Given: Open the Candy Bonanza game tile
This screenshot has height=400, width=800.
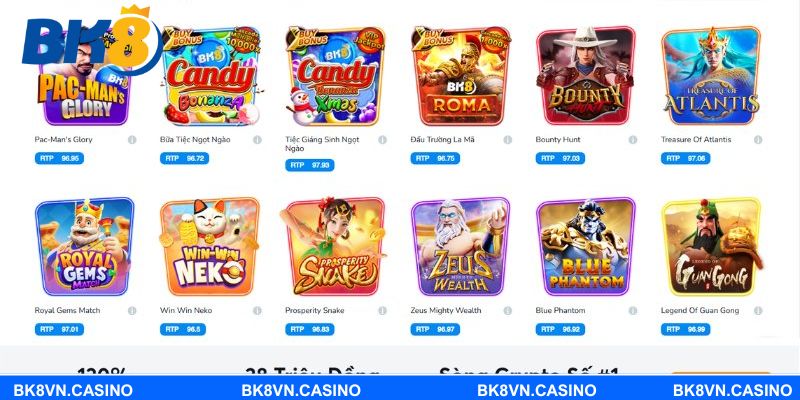Looking at the screenshot, I should click(210, 76).
